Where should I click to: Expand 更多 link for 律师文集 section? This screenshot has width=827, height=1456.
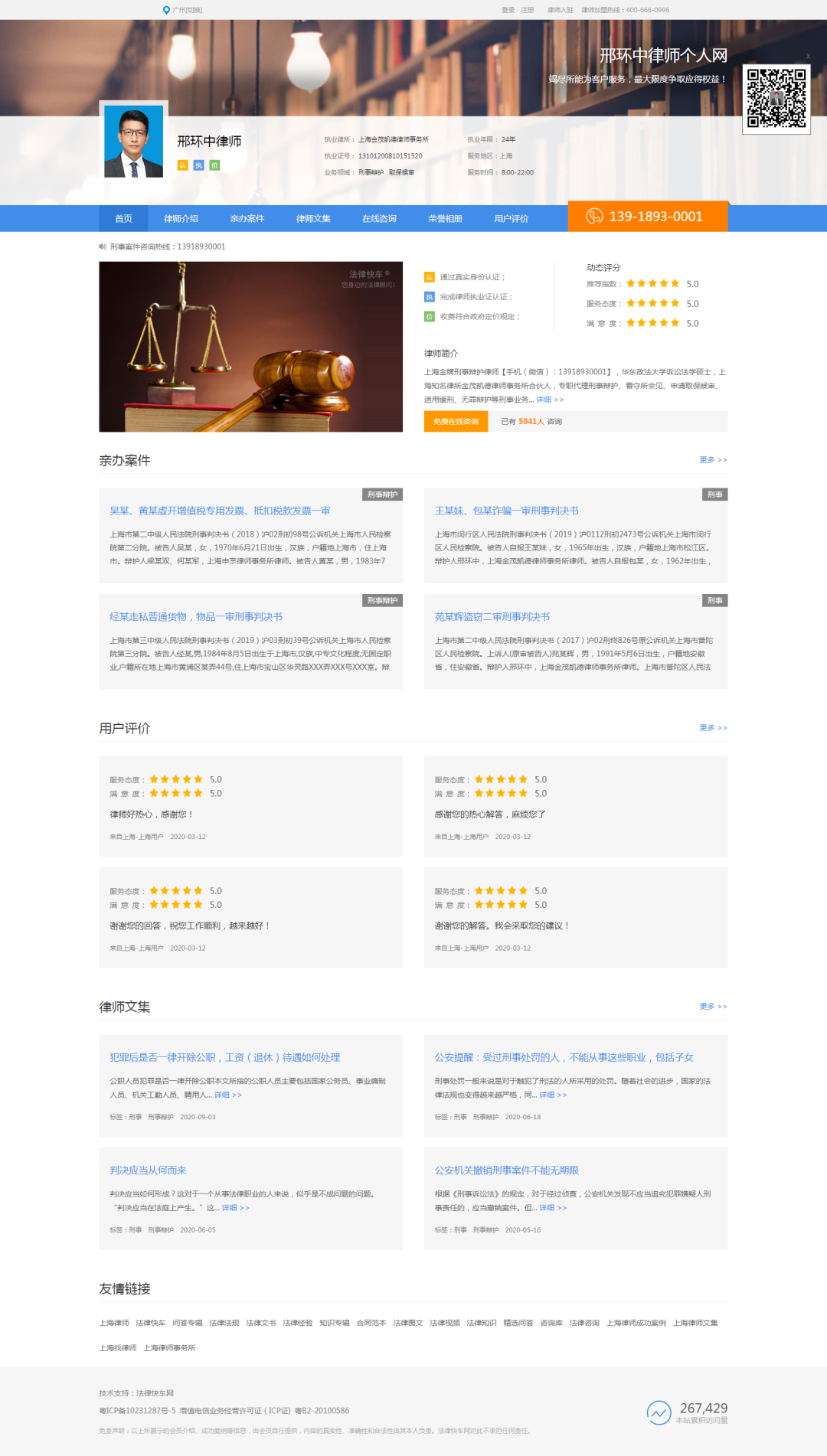coord(713,1007)
